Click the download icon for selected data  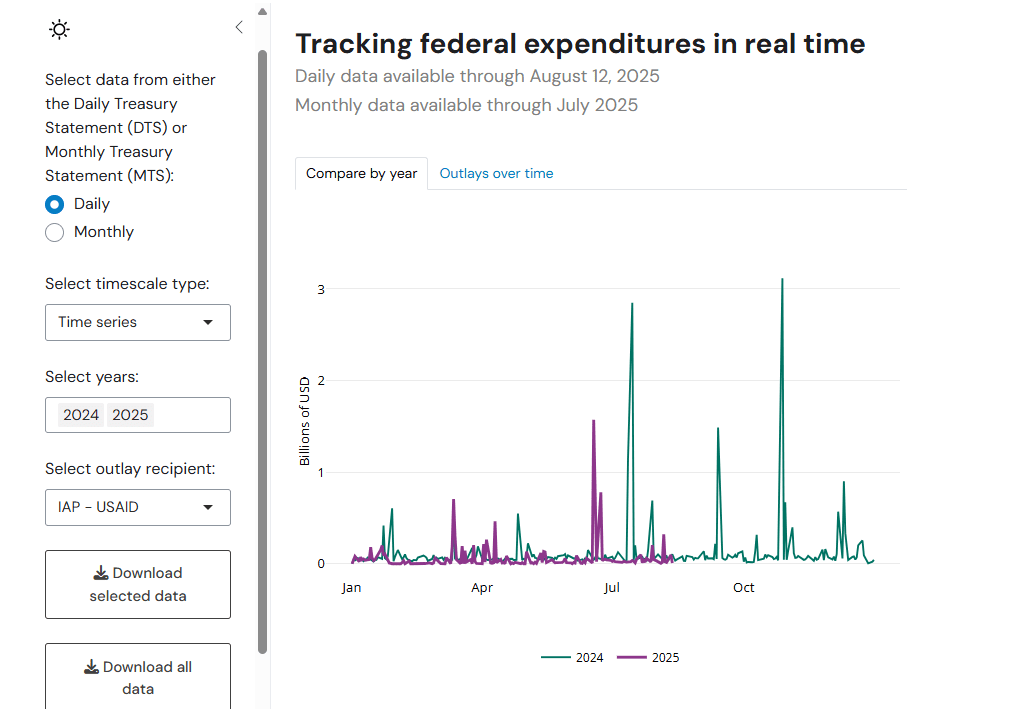click(x=101, y=573)
